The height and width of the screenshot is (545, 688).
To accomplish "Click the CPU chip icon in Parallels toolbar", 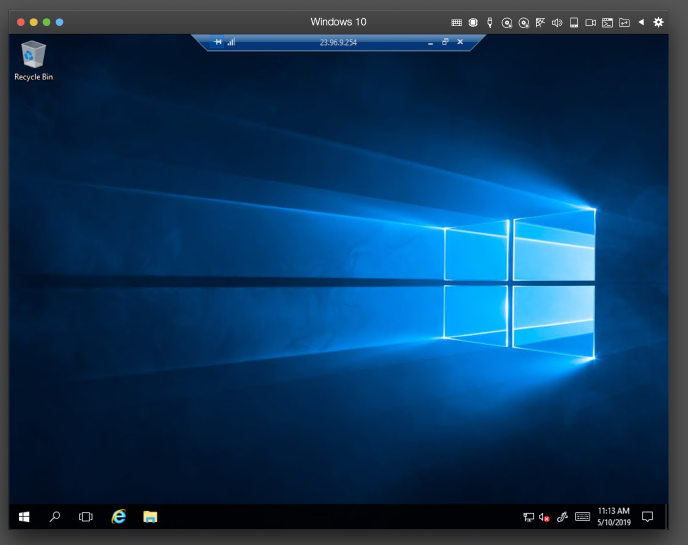I will [473, 22].
